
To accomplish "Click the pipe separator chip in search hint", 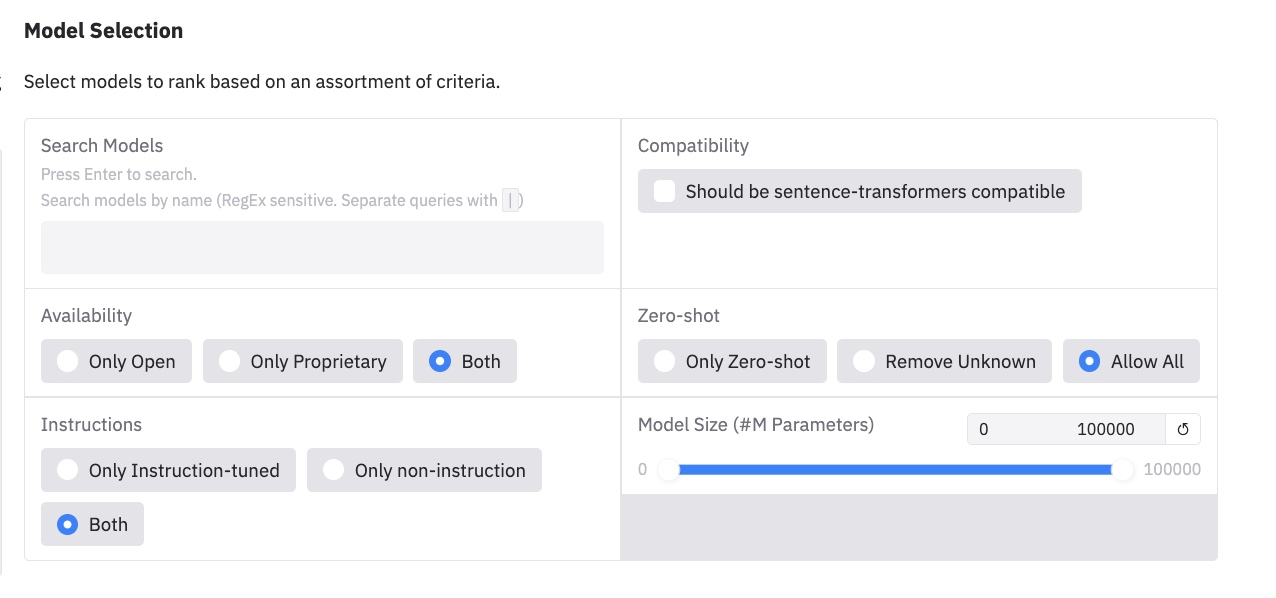I will point(511,200).
